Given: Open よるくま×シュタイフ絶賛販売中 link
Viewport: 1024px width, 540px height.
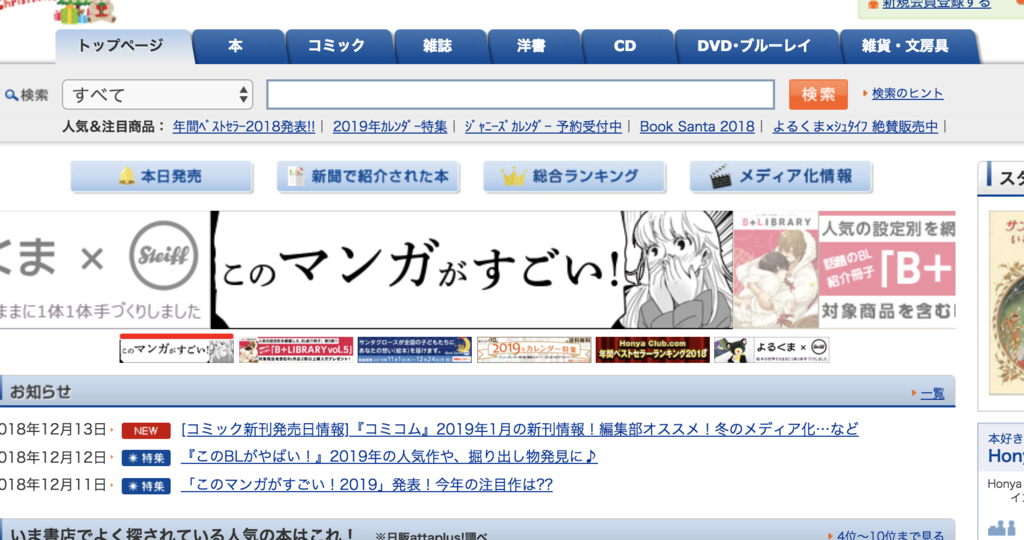Looking at the screenshot, I should click(x=855, y=127).
